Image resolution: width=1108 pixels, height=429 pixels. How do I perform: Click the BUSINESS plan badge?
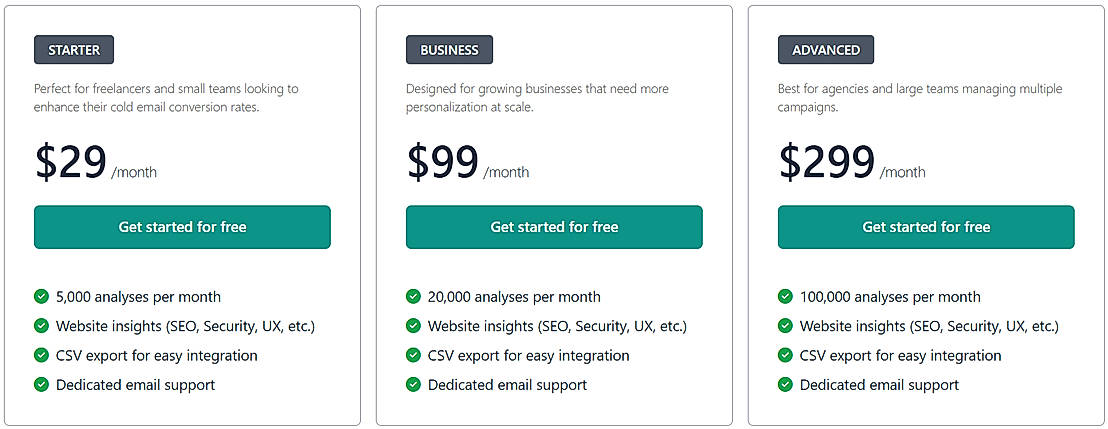[x=449, y=50]
